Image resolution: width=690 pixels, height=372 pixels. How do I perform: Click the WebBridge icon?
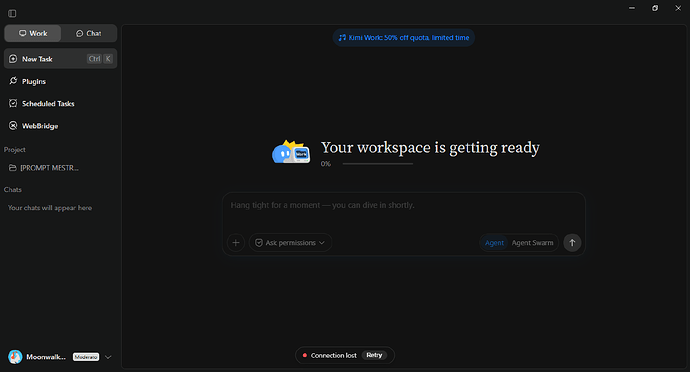click(13, 126)
